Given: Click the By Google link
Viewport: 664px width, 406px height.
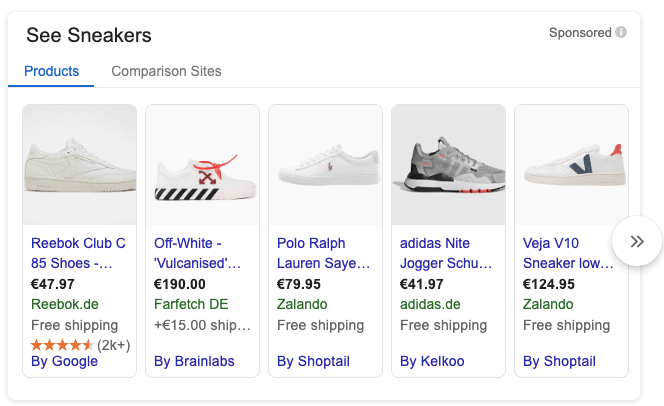Looking at the screenshot, I should tap(64, 361).
